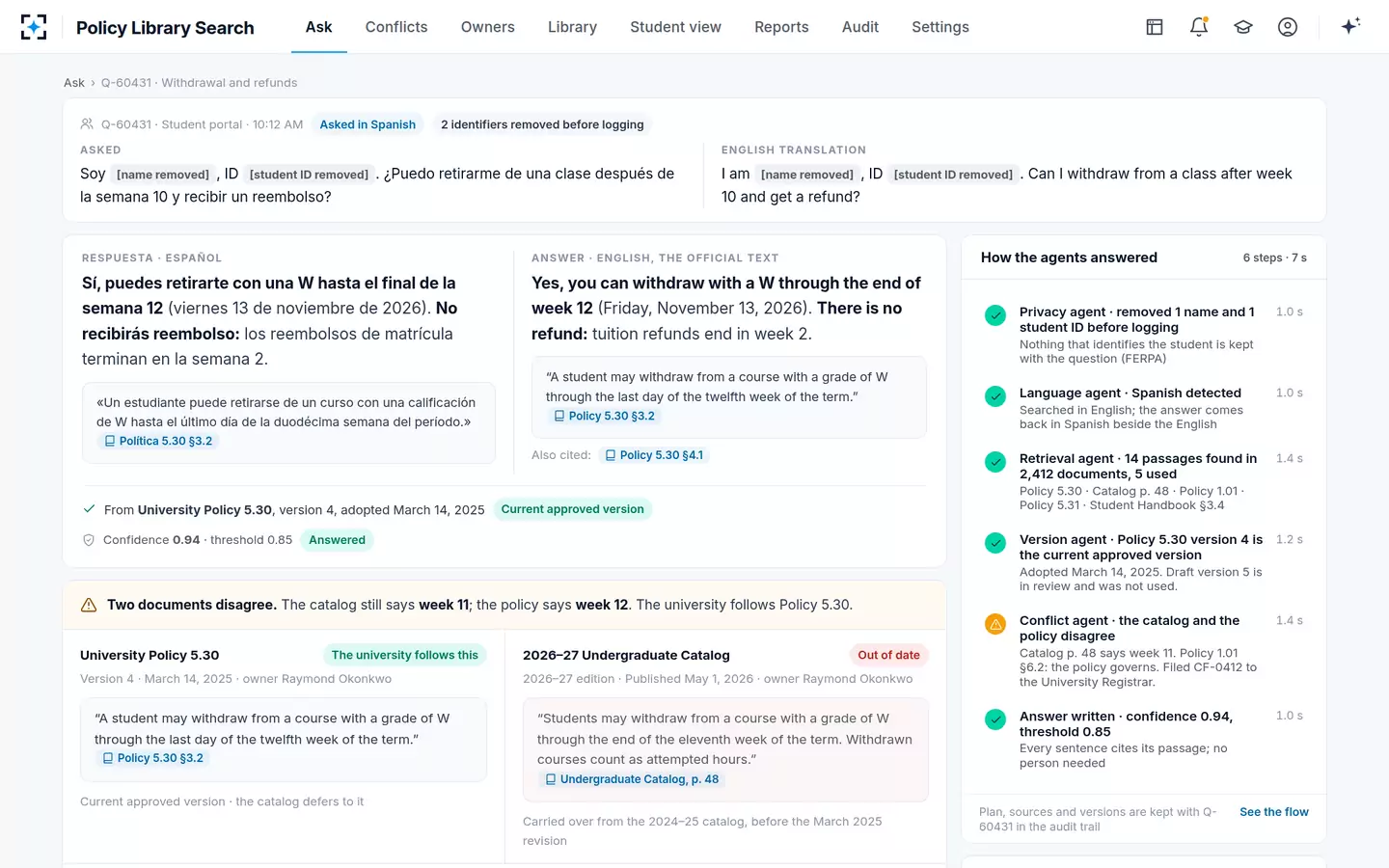Click the Ask breadcrumb link
1389x868 pixels.
pos(74,83)
